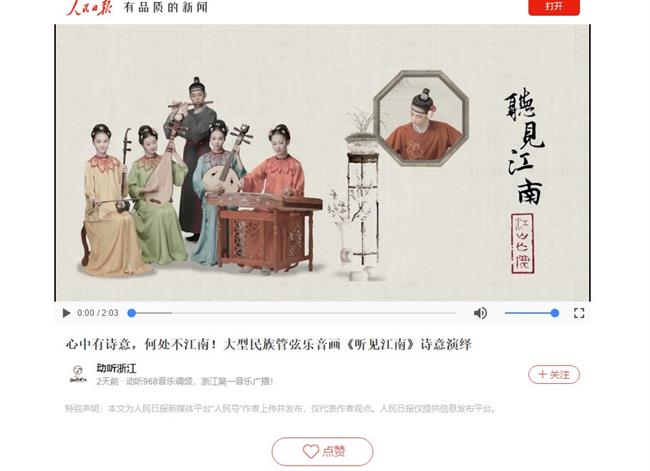Click the 听见江南 calligraphy title in the video
Viewport: 650px width, 471px height.
pyautogui.click(x=524, y=146)
